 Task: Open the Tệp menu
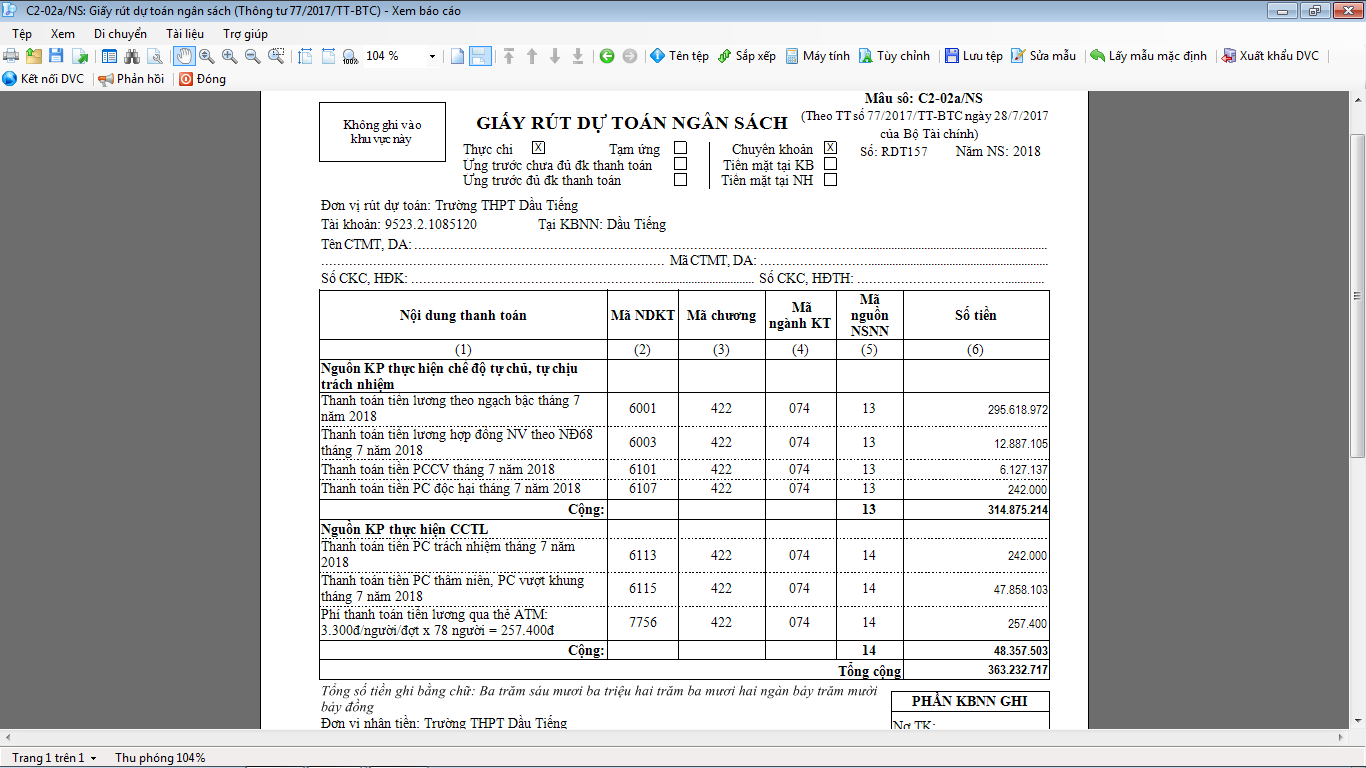point(22,34)
